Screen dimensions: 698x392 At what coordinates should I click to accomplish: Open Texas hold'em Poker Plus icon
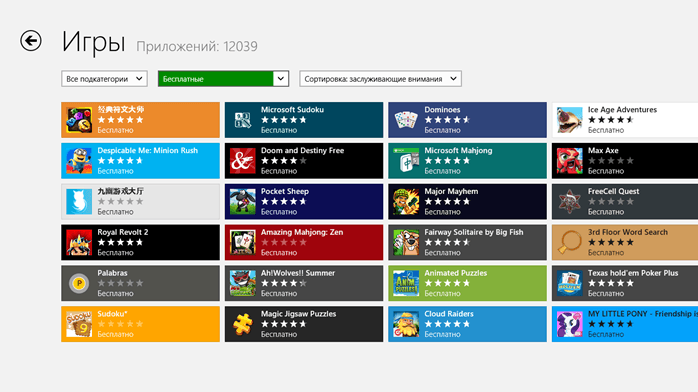[x=569, y=283]
